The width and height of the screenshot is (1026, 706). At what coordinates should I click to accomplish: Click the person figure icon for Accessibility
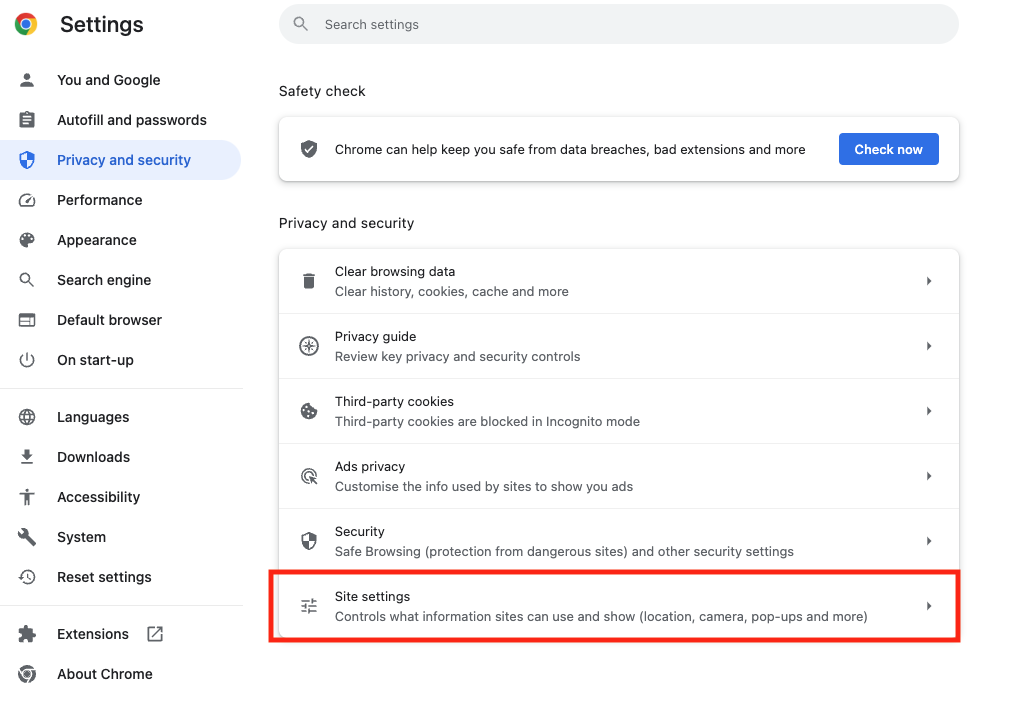pyautogui.click(x=27, y=497)
